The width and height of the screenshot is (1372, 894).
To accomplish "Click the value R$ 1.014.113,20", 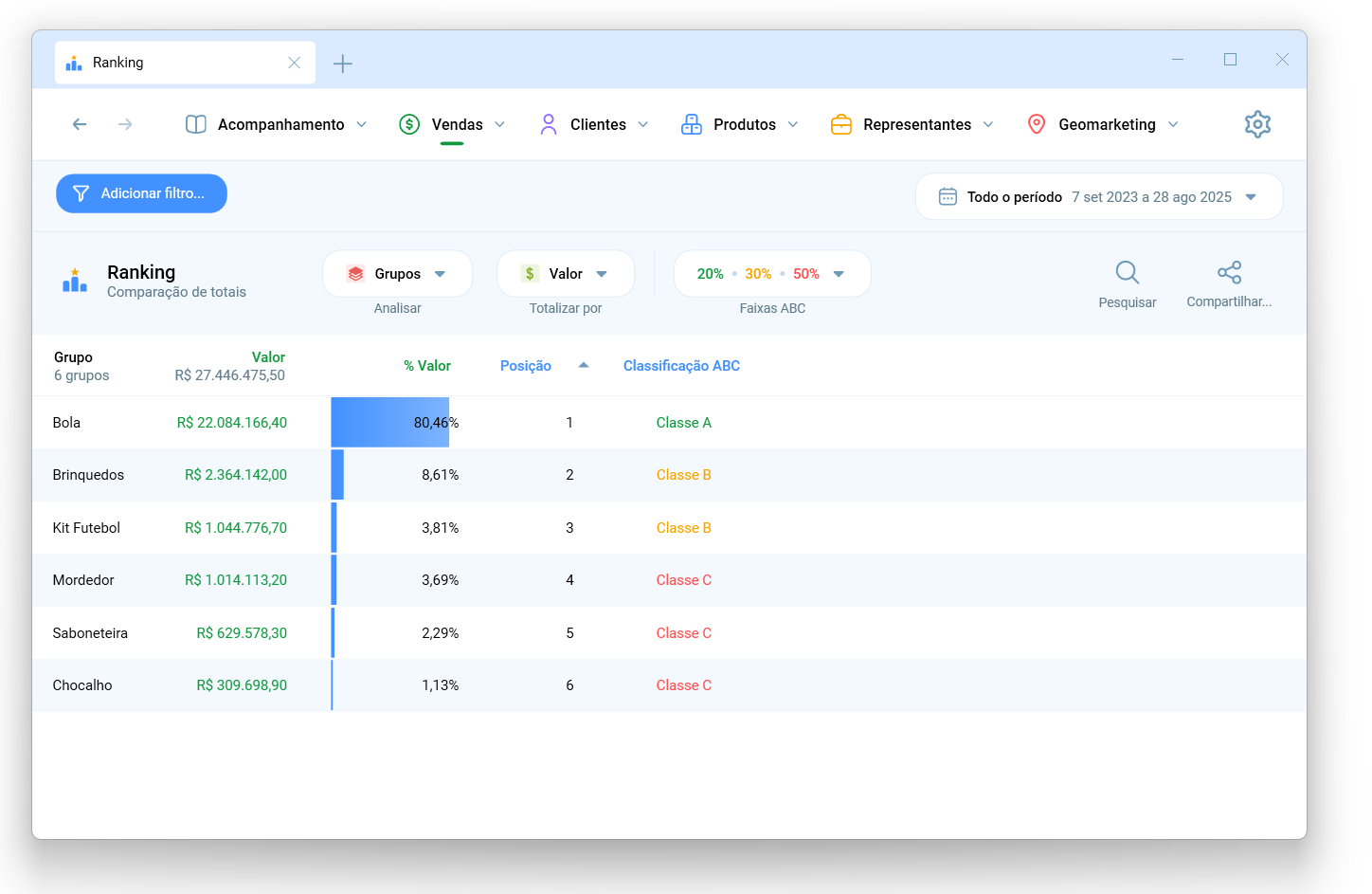I will pos(236,580).
